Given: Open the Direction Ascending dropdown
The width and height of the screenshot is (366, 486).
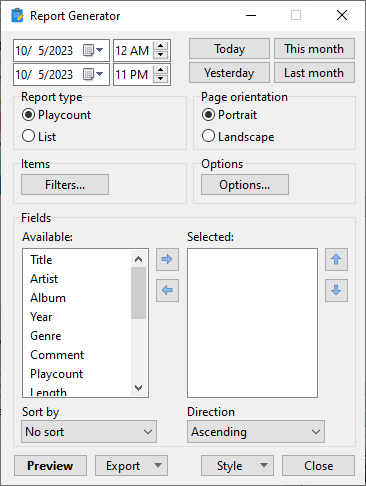Looking at the screenshot, I should pyautogui.click(x=256, y=432).
